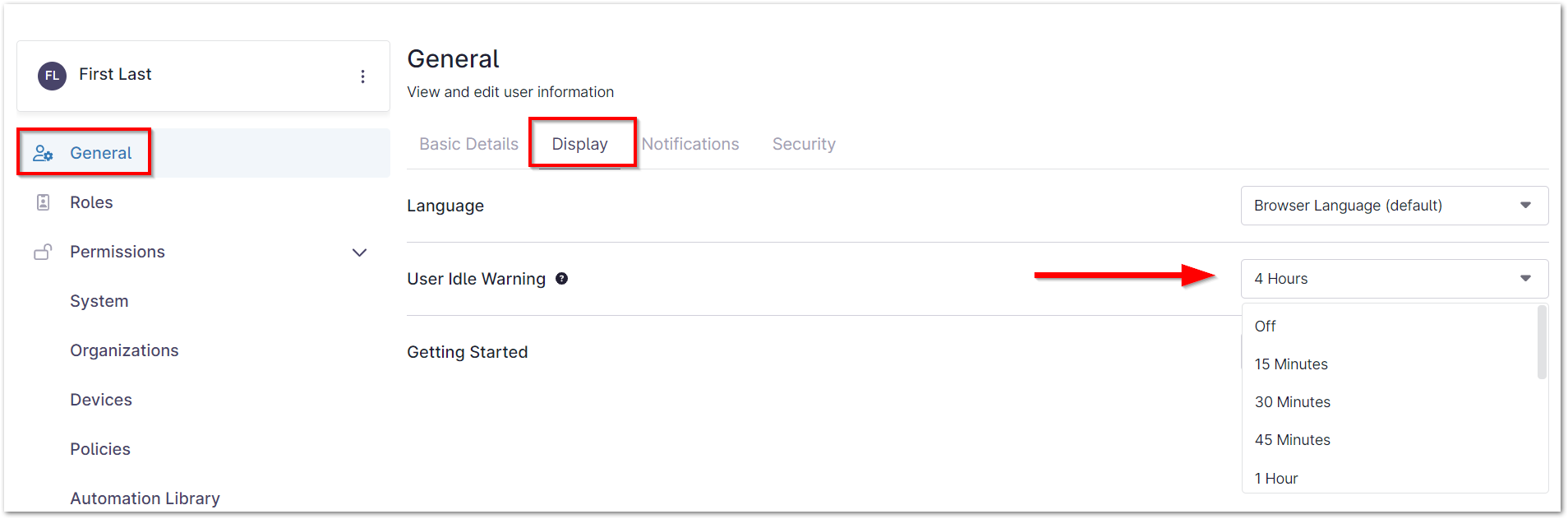The image size is (1568, 519).
Task: Choose the 45 Minutes option
Action: tap(1292, 440)
